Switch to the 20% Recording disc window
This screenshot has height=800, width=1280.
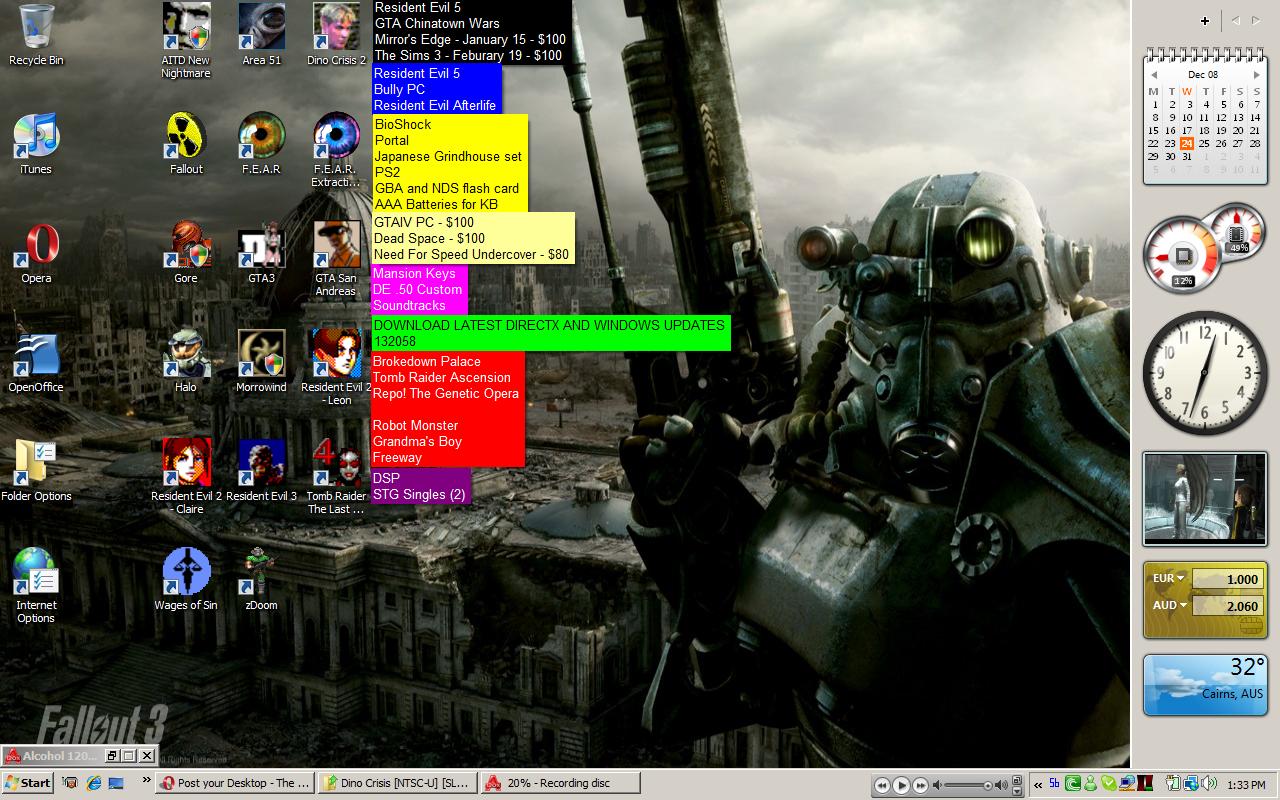tap(558, 783)
